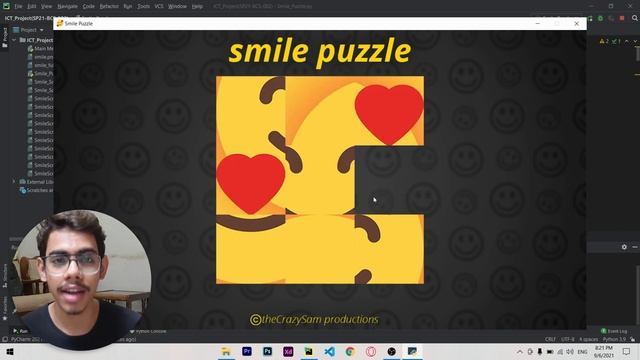Open the Tools menu in PyCharm

[x=143, y=6]
